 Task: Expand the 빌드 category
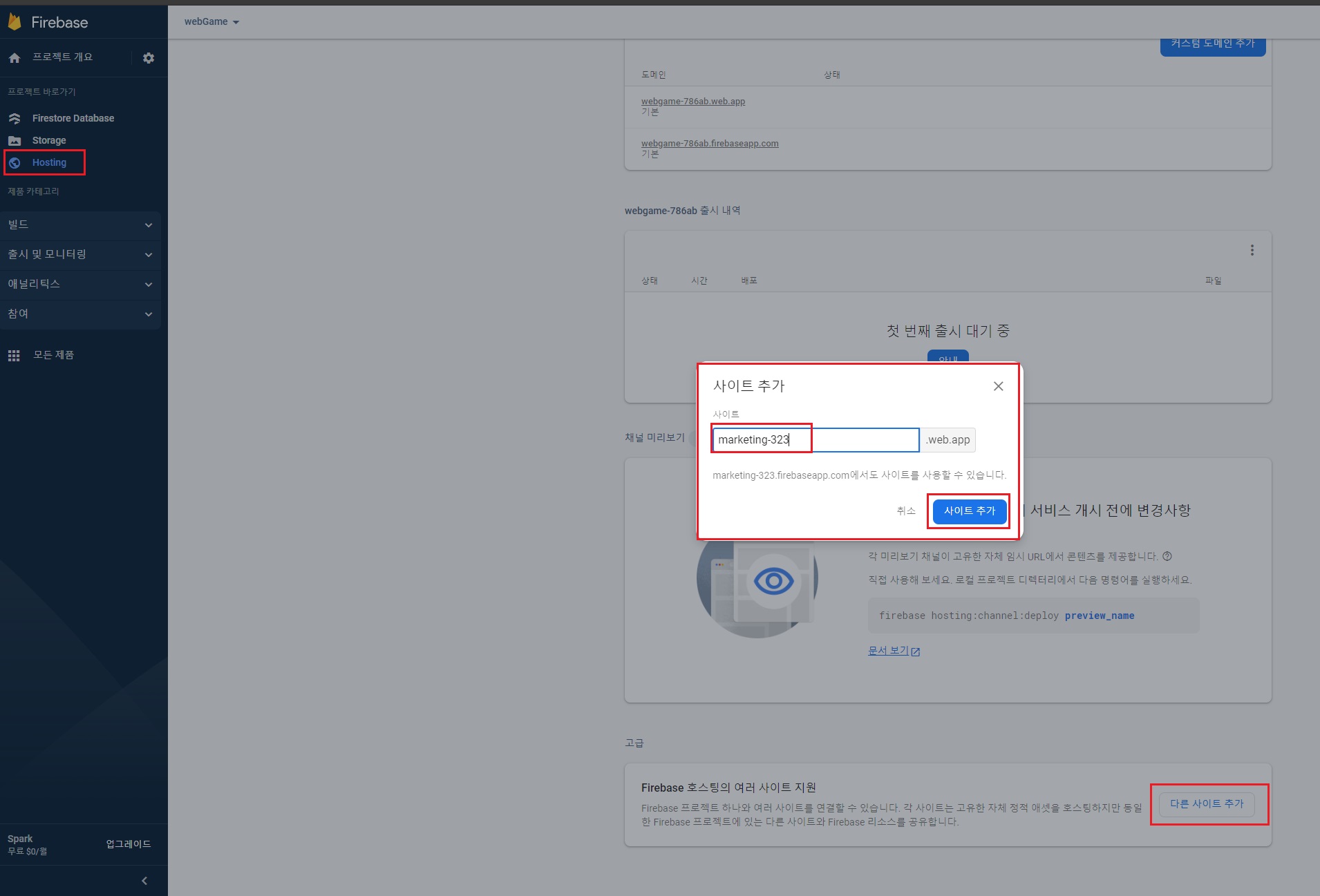[x=80, y=225]
